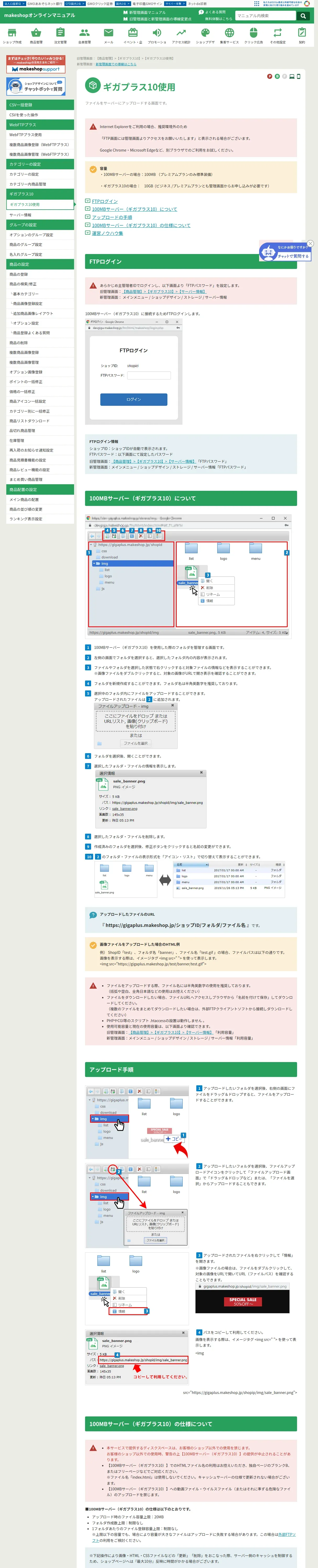Expand the グループの設定 sidebar section
318x1568 pixels.
click(x=40, y=225)
